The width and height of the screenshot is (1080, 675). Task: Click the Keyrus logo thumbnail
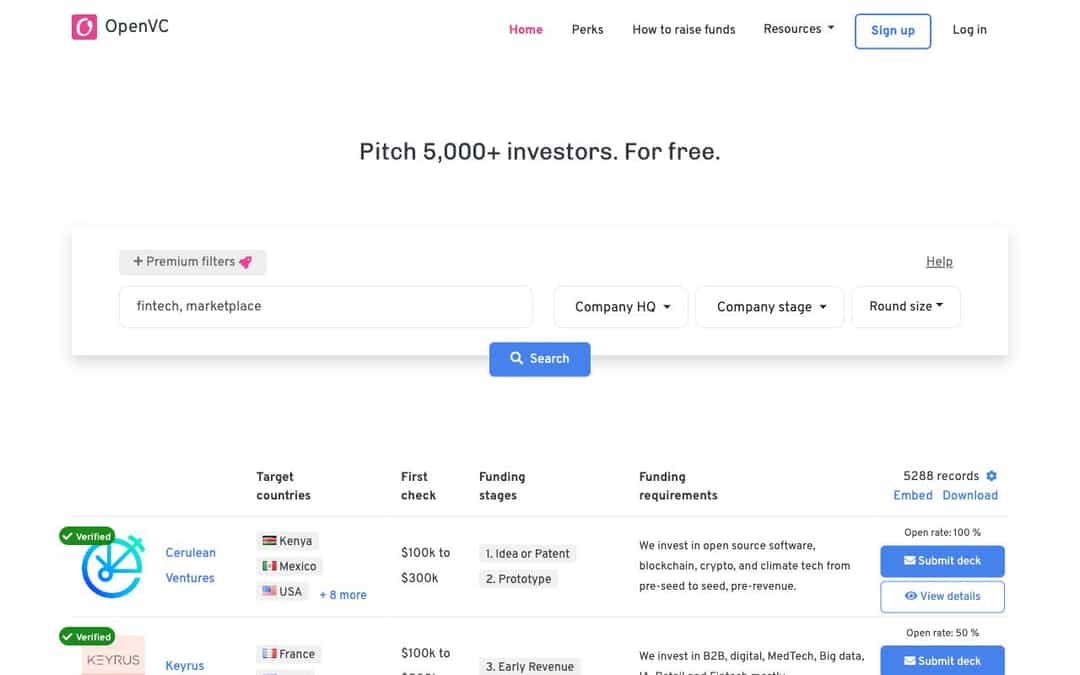click(111, 657)
